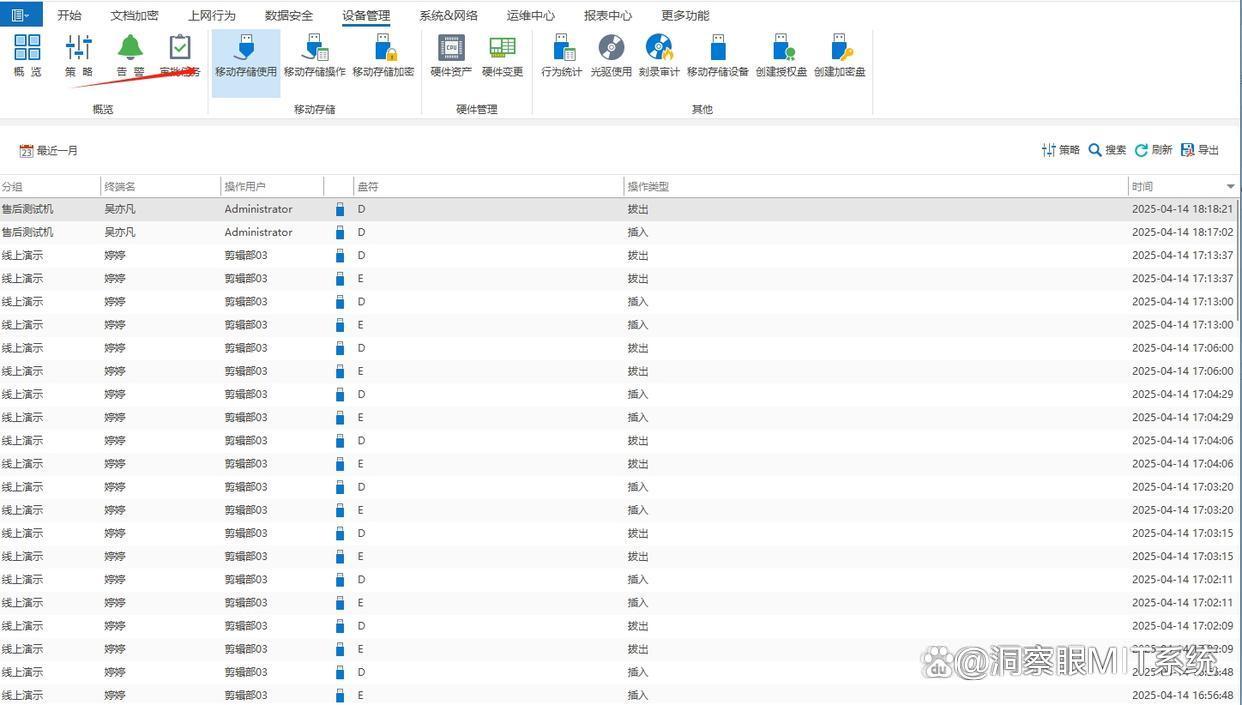Open the 硬件变更 icon
1242x705 pixels.
click(x=503, y=56)
